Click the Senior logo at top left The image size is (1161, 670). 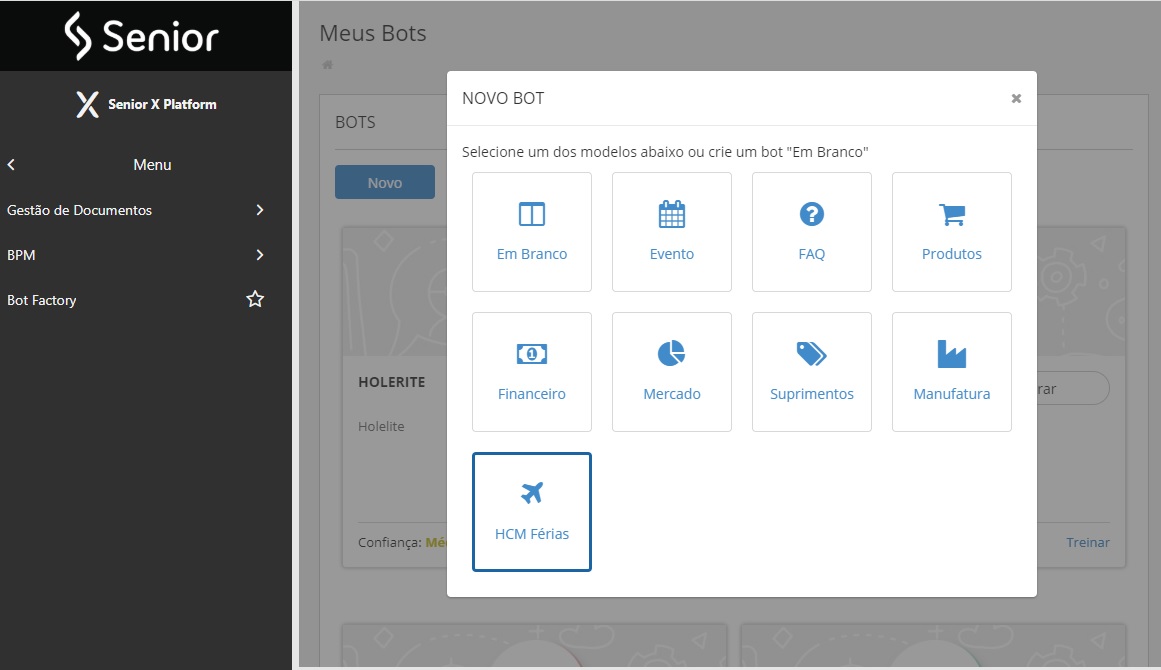click(145, 35)
